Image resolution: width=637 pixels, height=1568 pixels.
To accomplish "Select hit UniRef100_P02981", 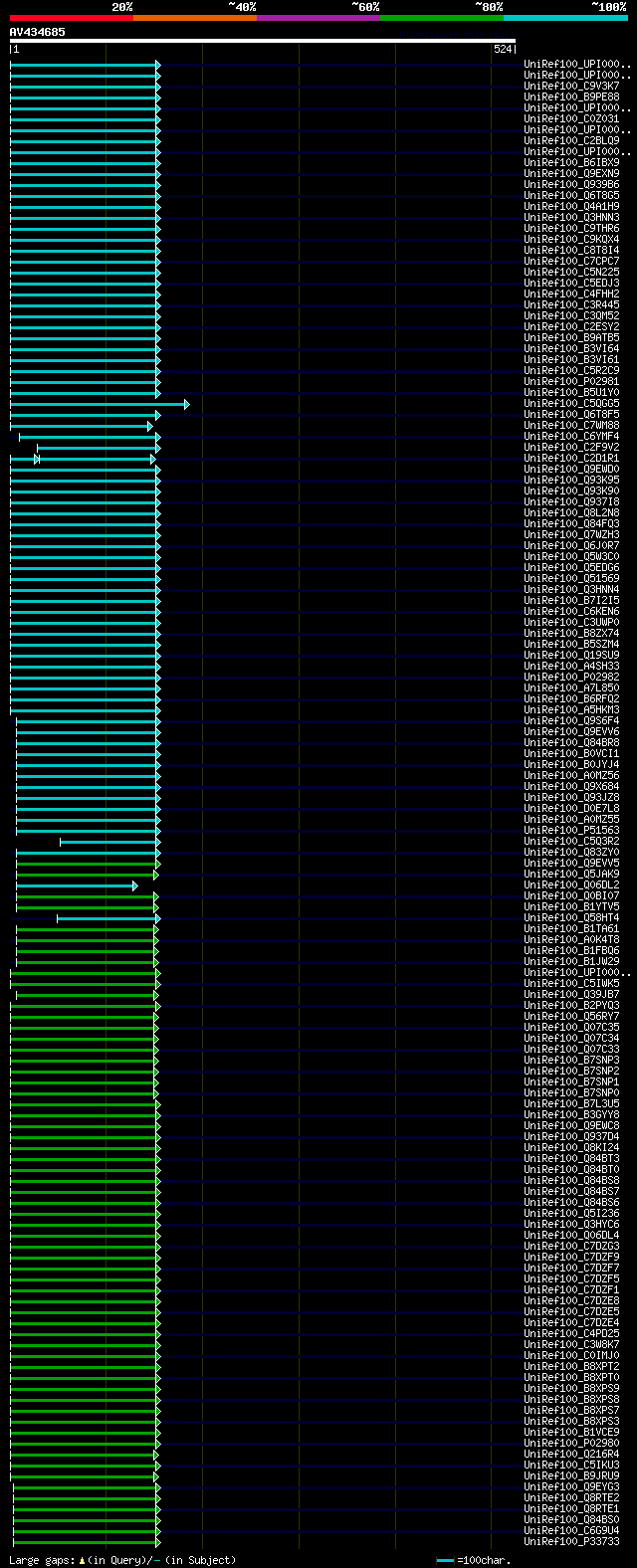I will pos(572,382).
